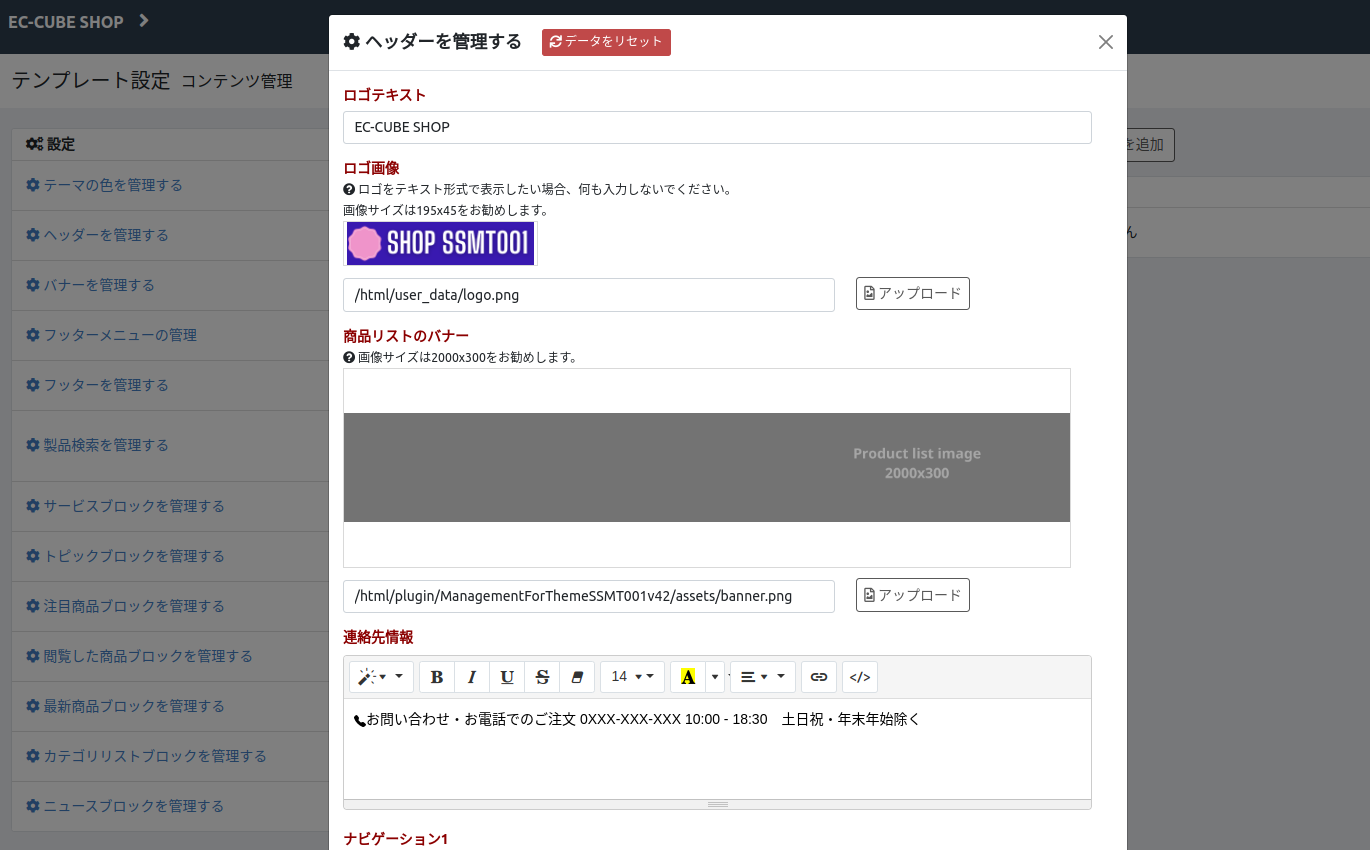
Task: Open the magic wand style dropdown
Action: click(381, 677)
